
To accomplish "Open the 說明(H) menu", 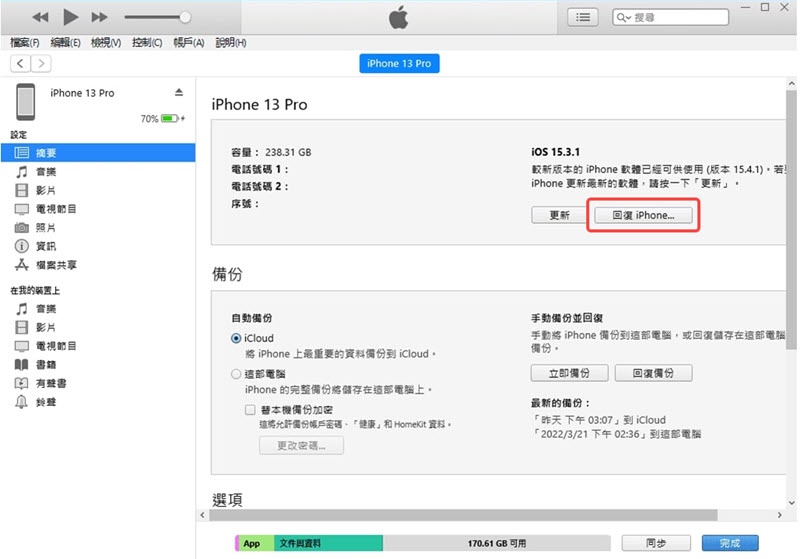I will point(231,43).
